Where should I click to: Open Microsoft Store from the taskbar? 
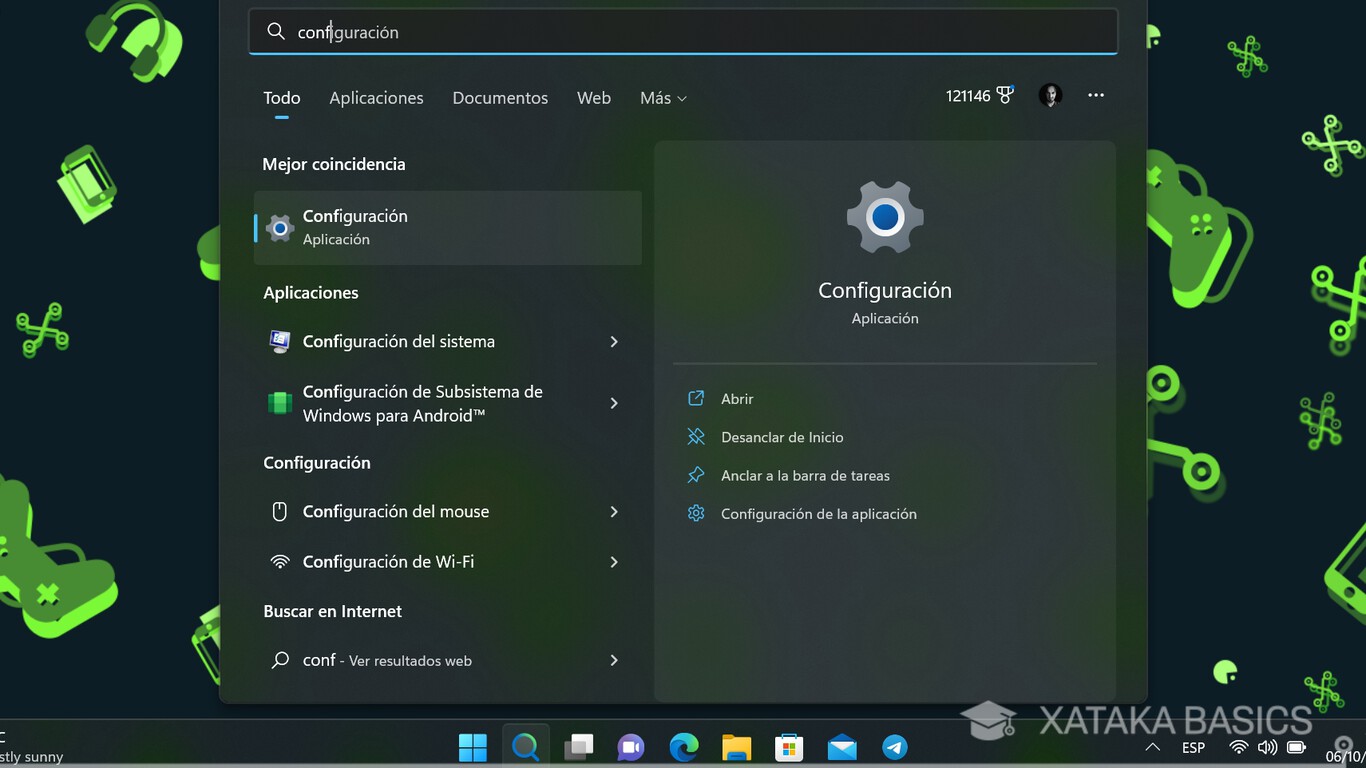tap(789, 747)
